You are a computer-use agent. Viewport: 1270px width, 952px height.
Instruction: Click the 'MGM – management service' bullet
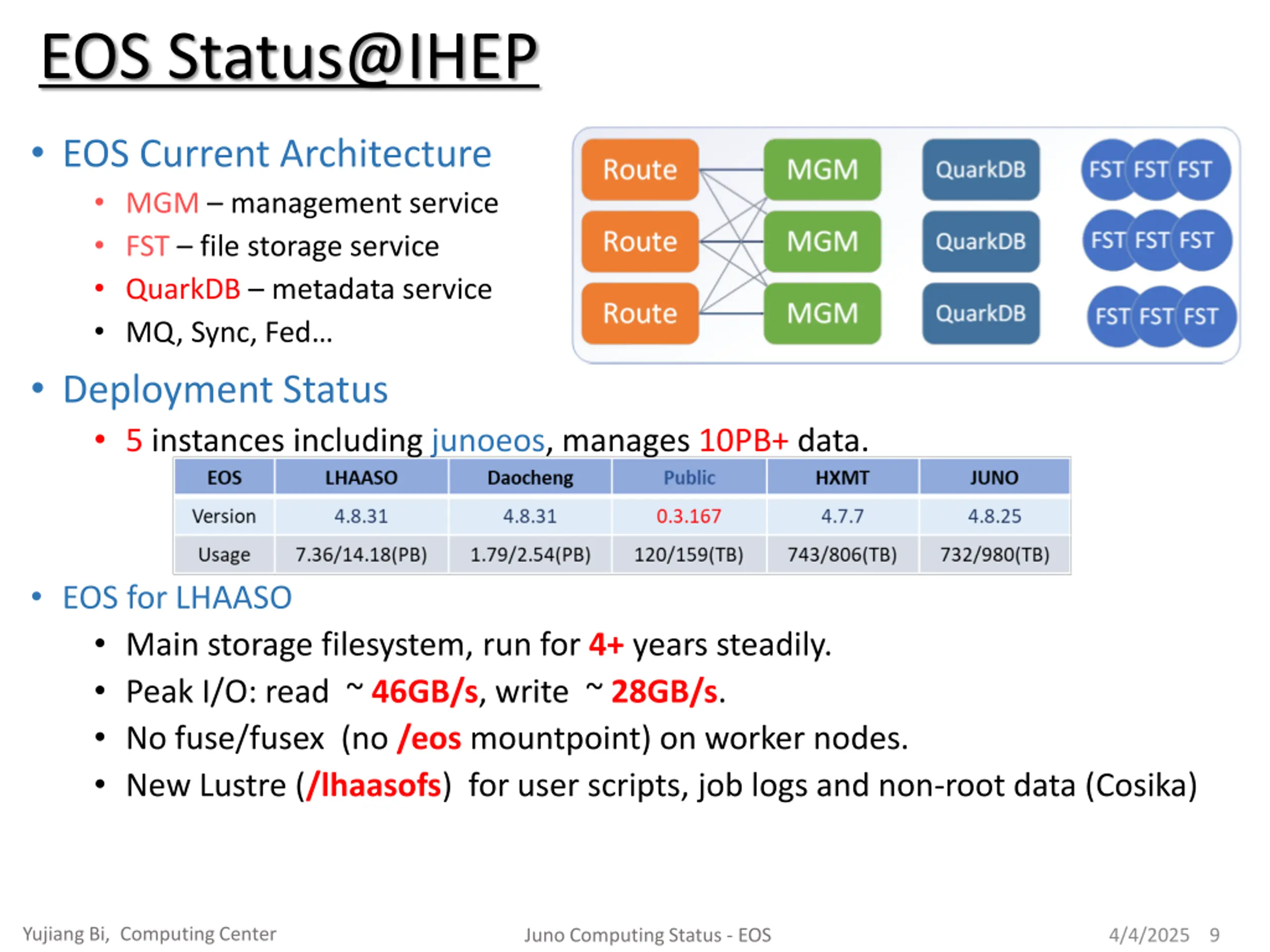[312, 203]
